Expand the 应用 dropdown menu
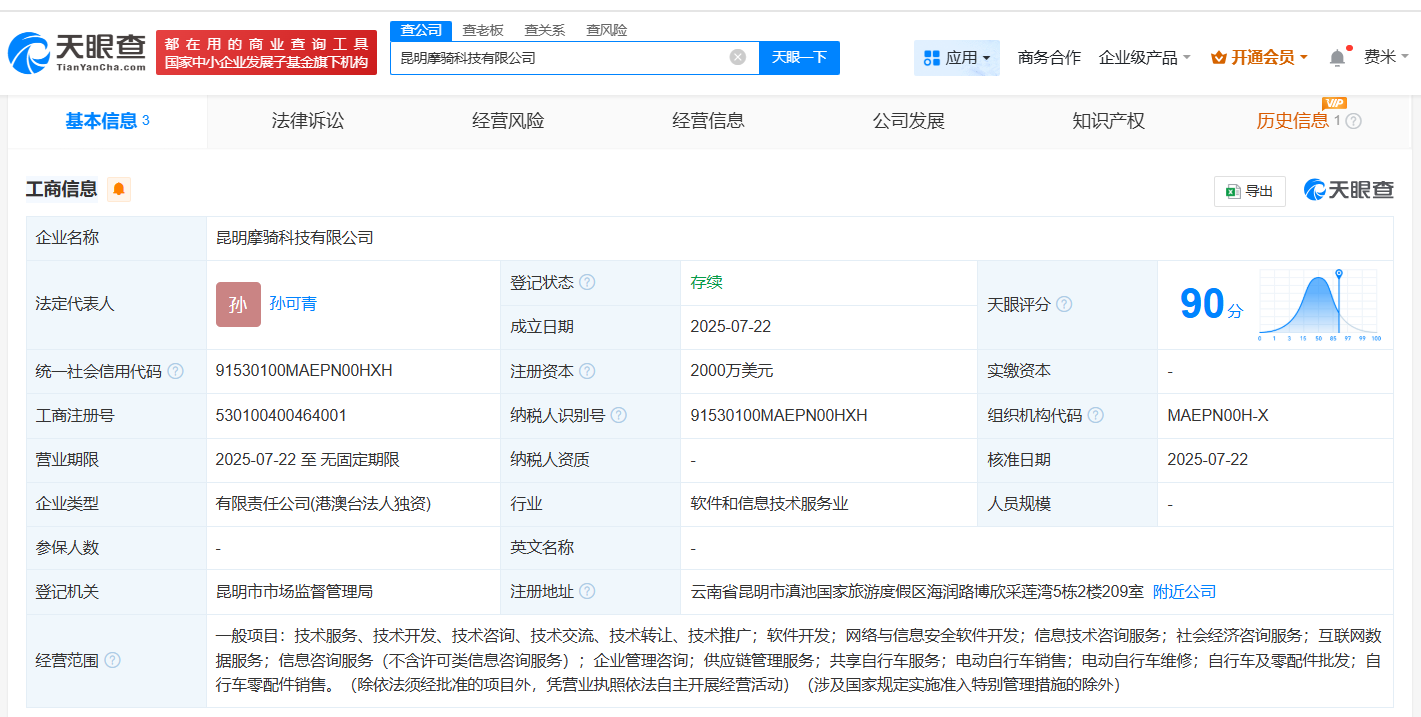This screenshot has width=1421, height=717. coord(957,58)
